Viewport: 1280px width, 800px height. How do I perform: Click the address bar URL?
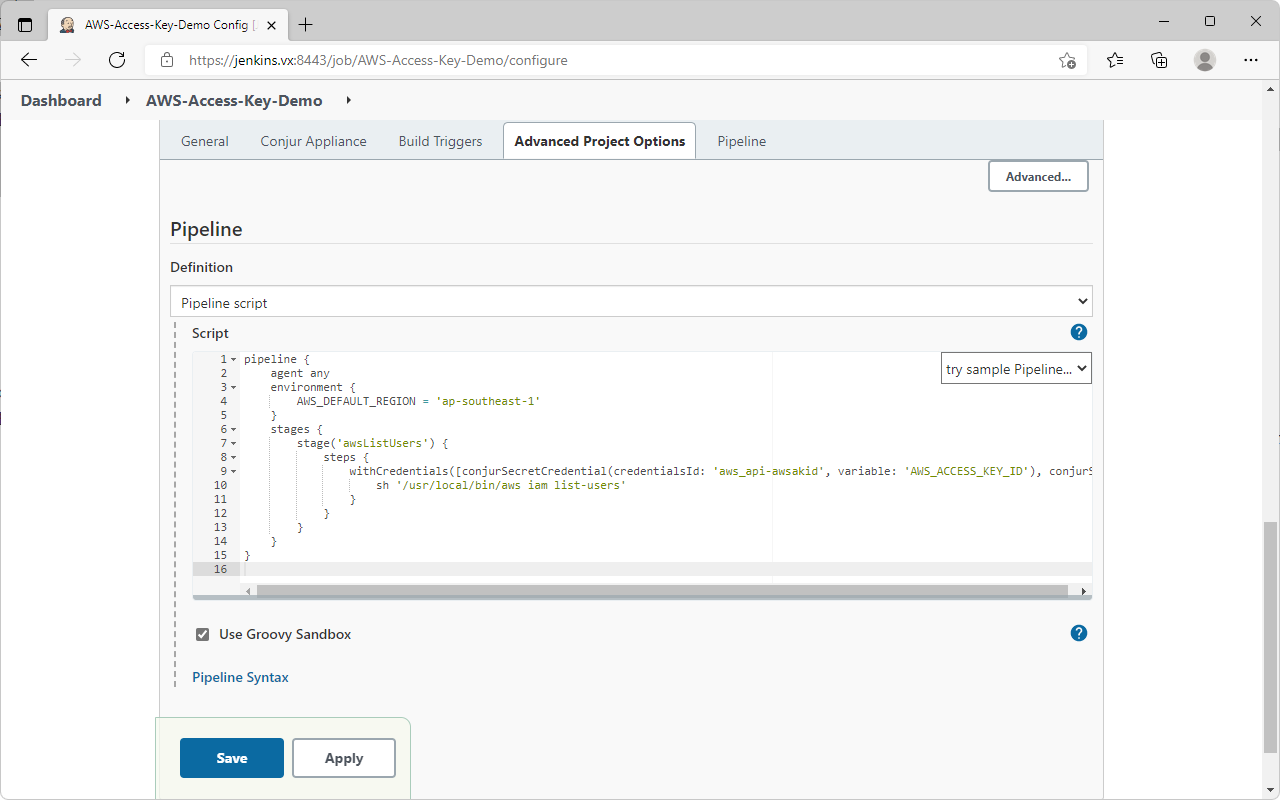tap(378, 60)
